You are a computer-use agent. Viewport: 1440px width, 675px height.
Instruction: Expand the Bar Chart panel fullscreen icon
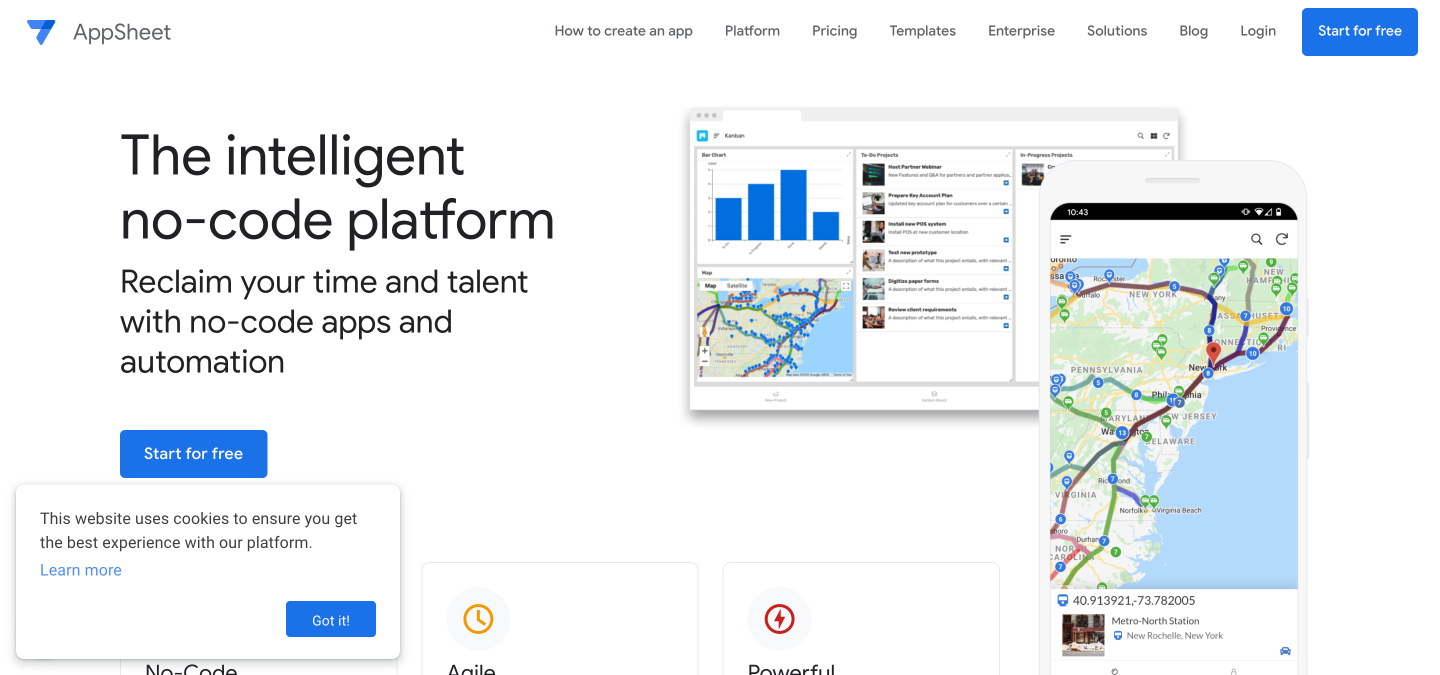pos(849,155)
